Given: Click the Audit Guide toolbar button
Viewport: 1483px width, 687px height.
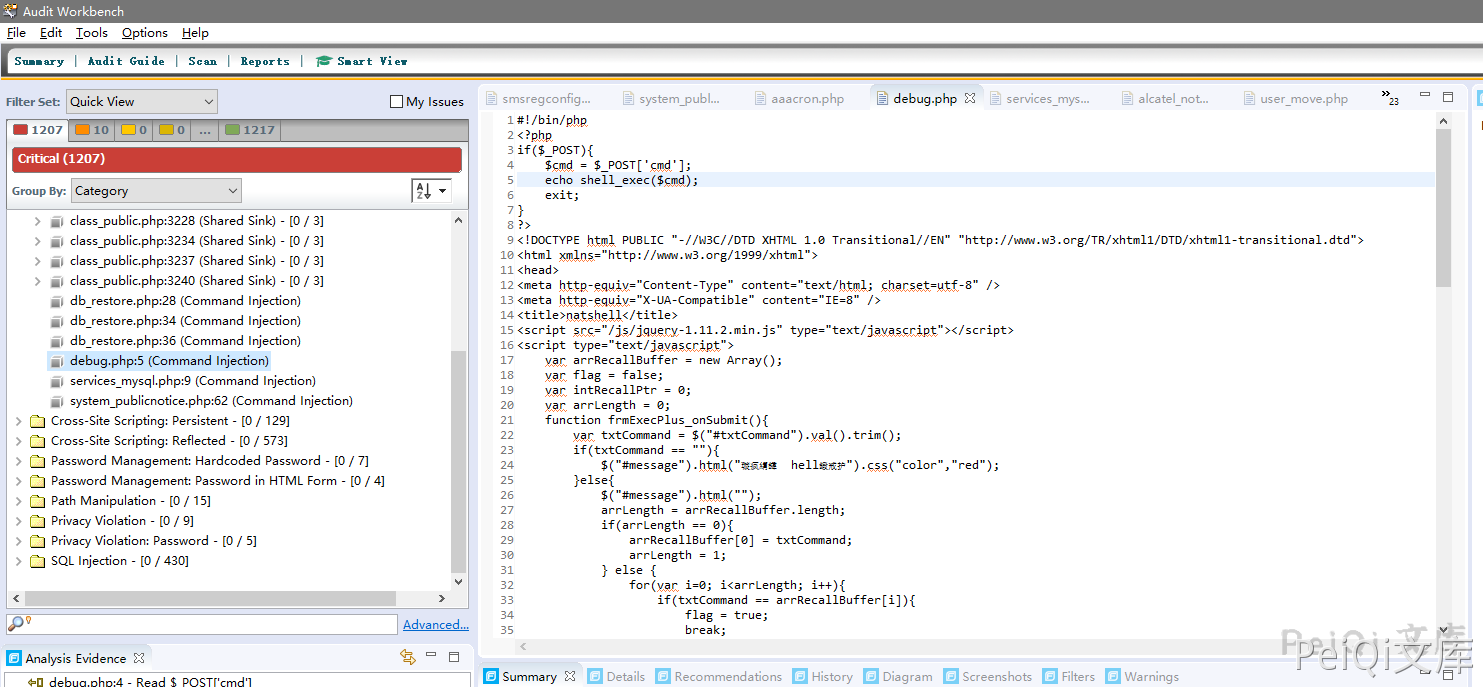Looking at the screenshot, I should coord(126,61).
